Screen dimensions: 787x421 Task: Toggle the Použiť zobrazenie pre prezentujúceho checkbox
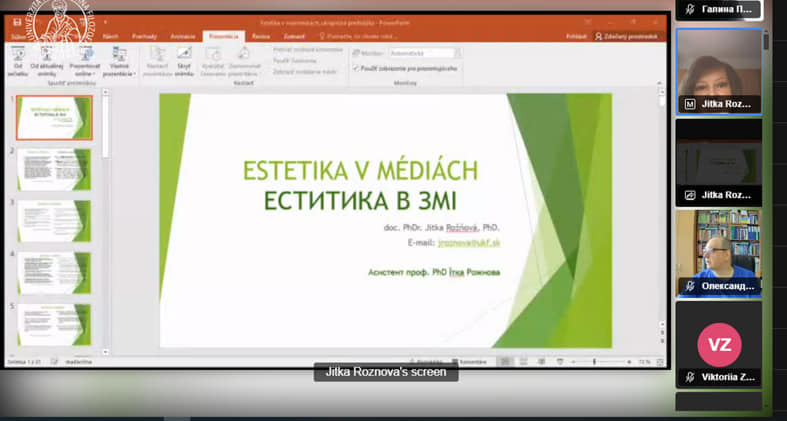coord(356,68)
